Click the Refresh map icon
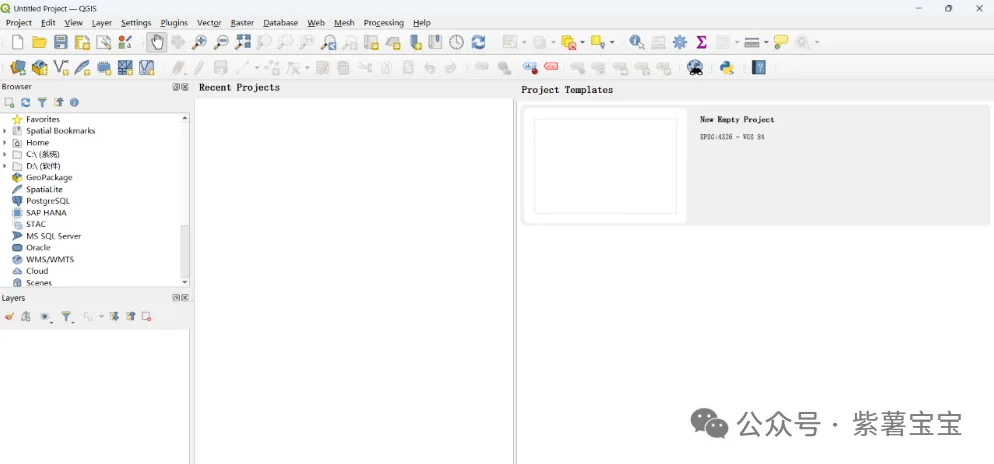Screen dimensions: 994x464 (x=478, y=42)
